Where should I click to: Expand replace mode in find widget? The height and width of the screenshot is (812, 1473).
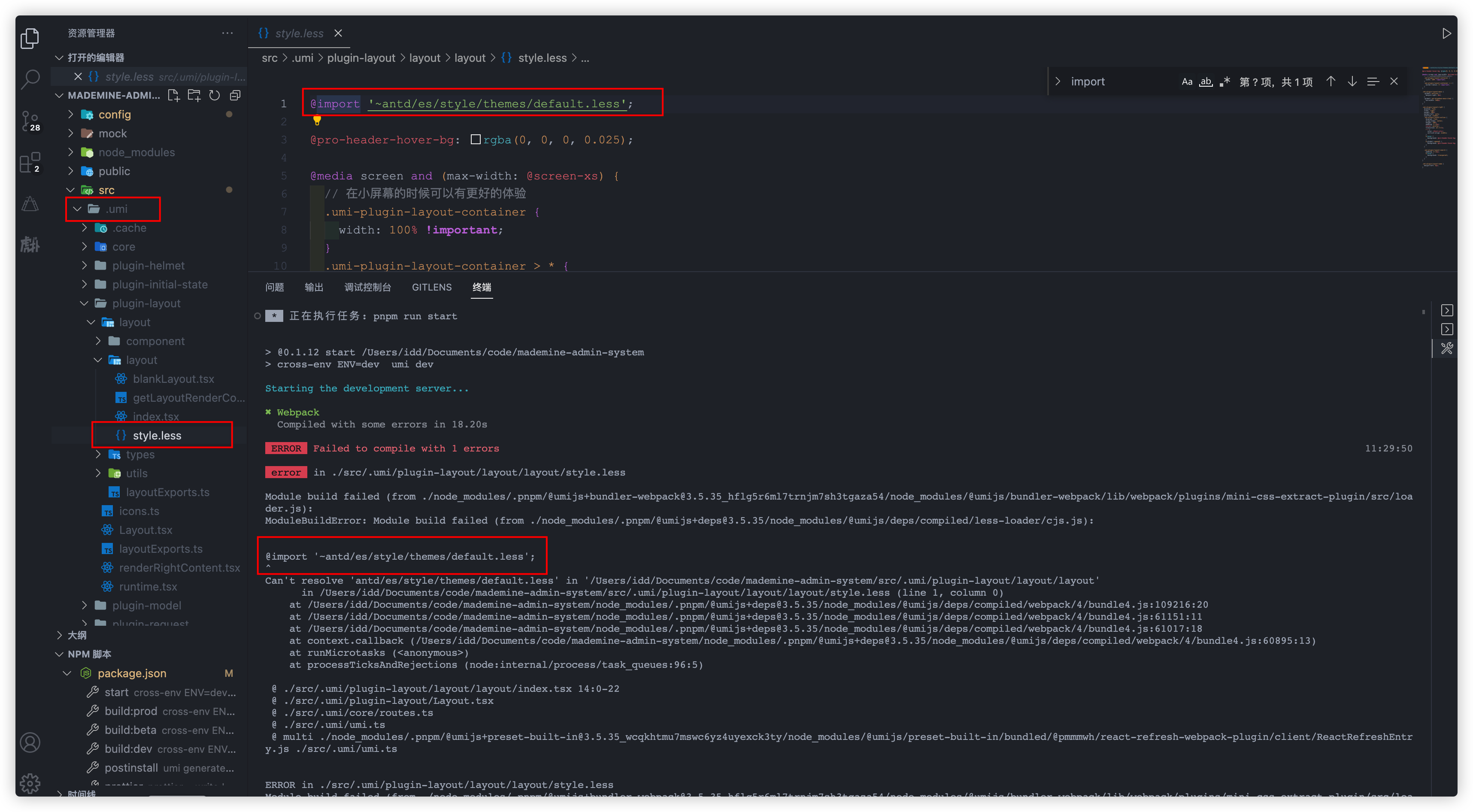1057,81
